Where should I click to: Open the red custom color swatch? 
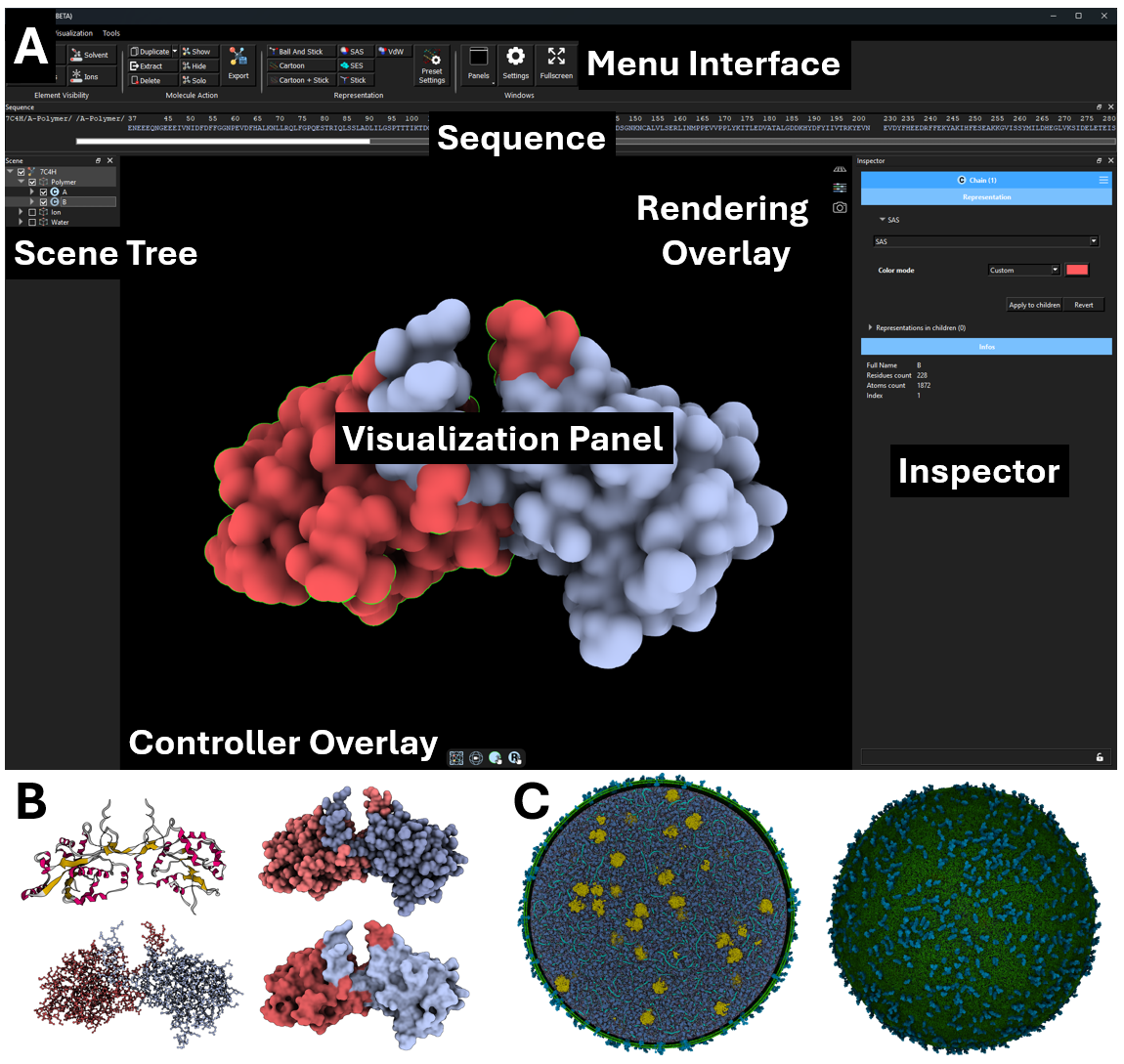point(1077,270)
